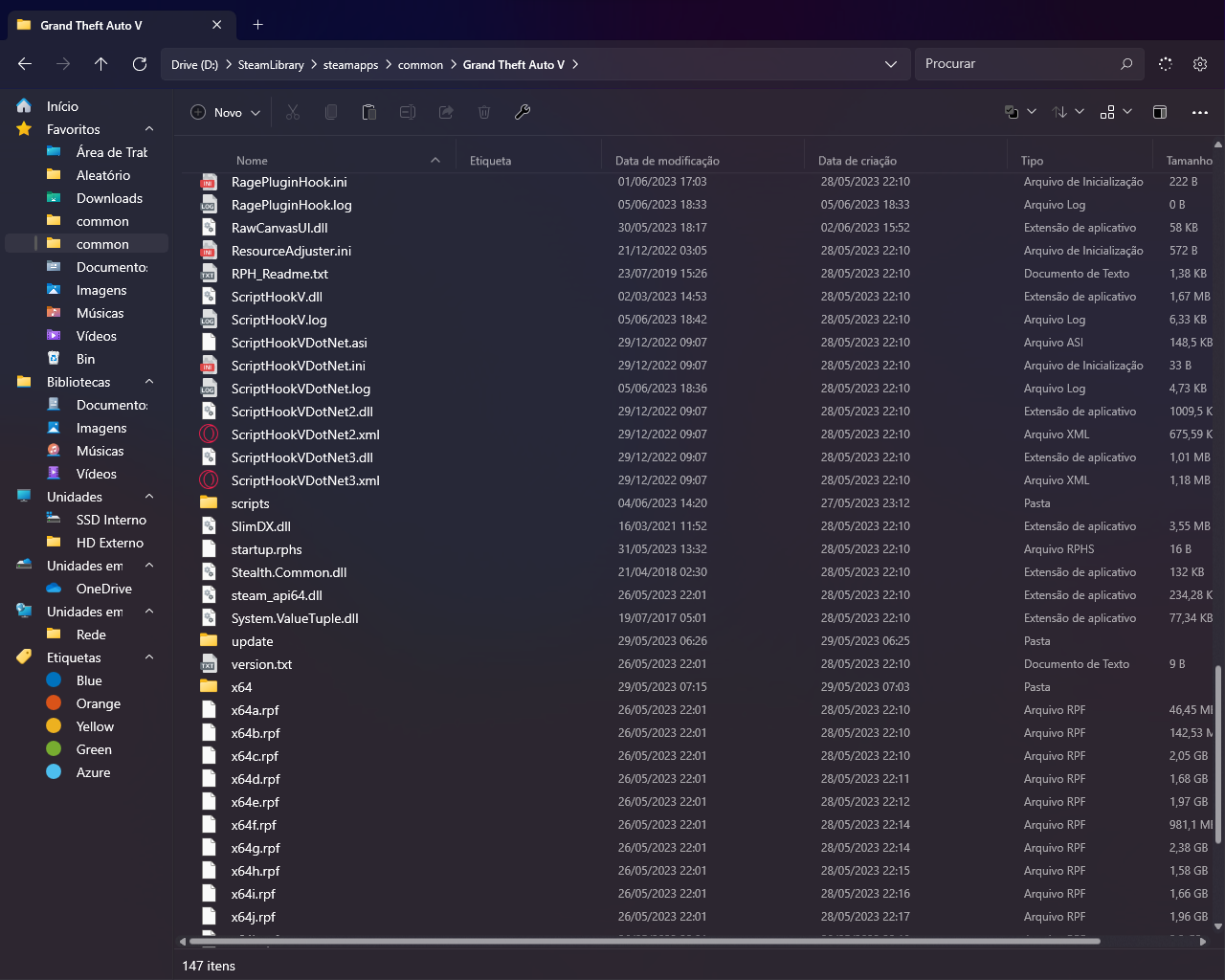Image resolution: width=1225 pixels, height=980 pixels.
Task: Click the Rename icon in the toolbar
Action: (x=408, y=112)
